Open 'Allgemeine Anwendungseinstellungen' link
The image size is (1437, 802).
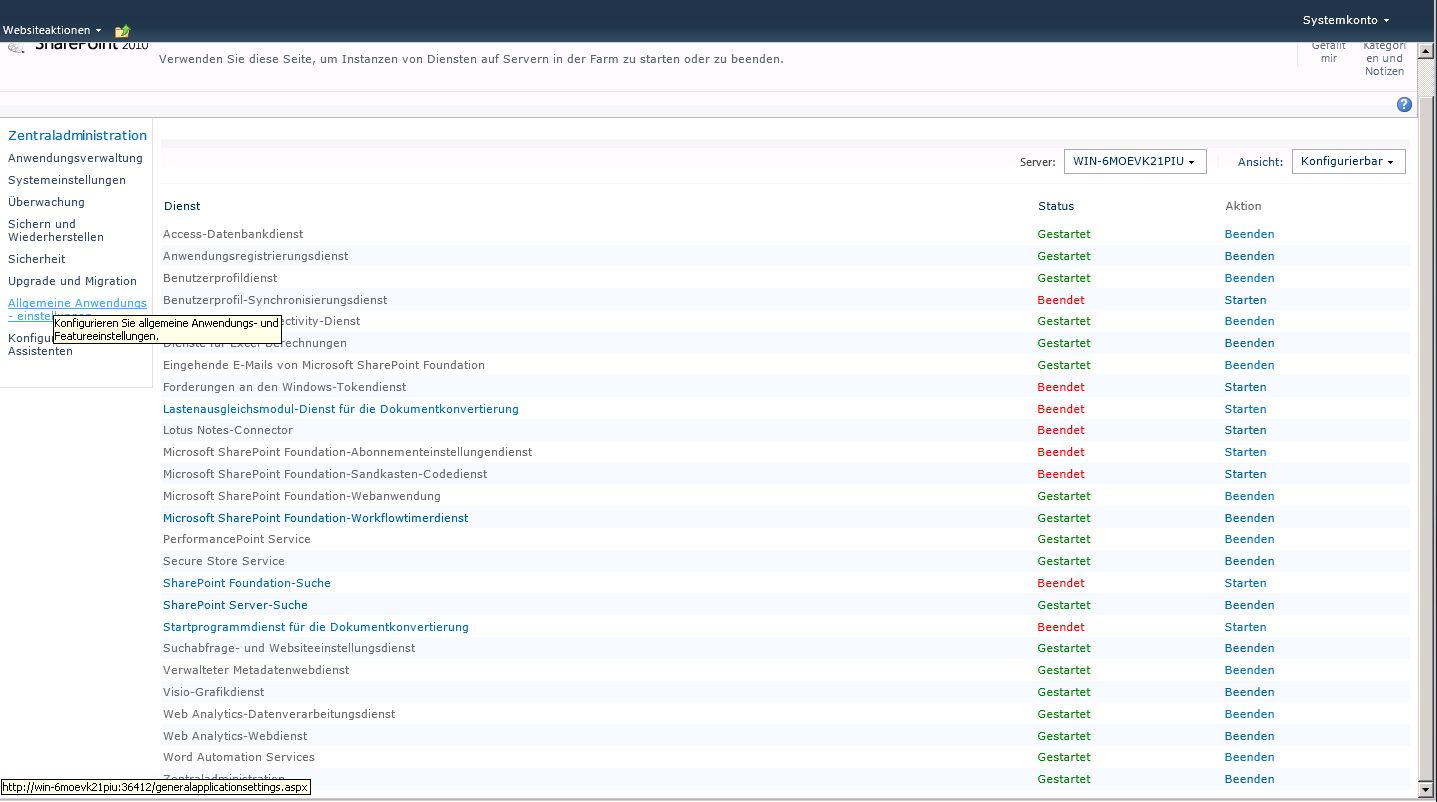[x=77, y=303]
